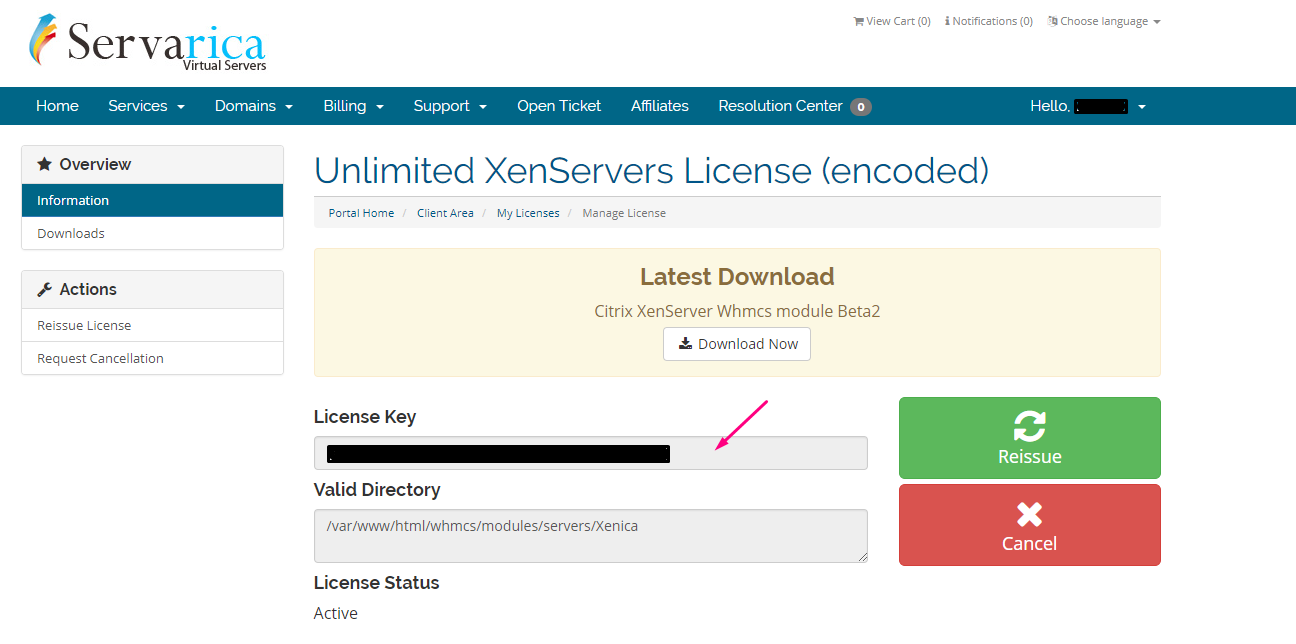This screenshot has width=1296, height=644.
Task: Open the Choose language dropdown
Action: point(1104,21)
